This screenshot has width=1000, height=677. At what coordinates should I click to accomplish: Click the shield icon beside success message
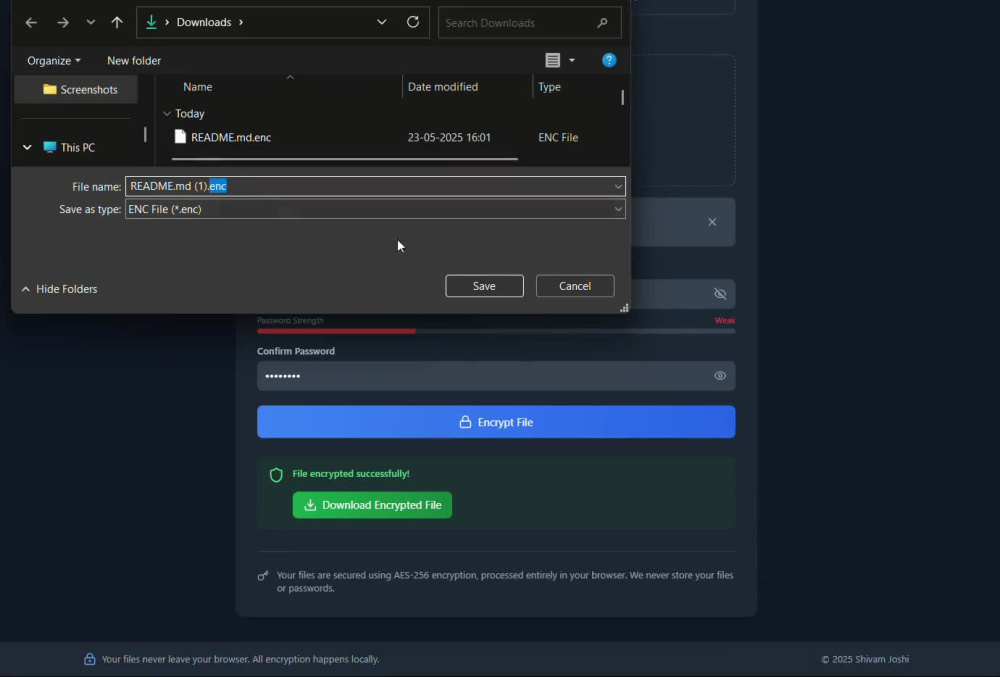pyautogui.click(x=276, y=475)
